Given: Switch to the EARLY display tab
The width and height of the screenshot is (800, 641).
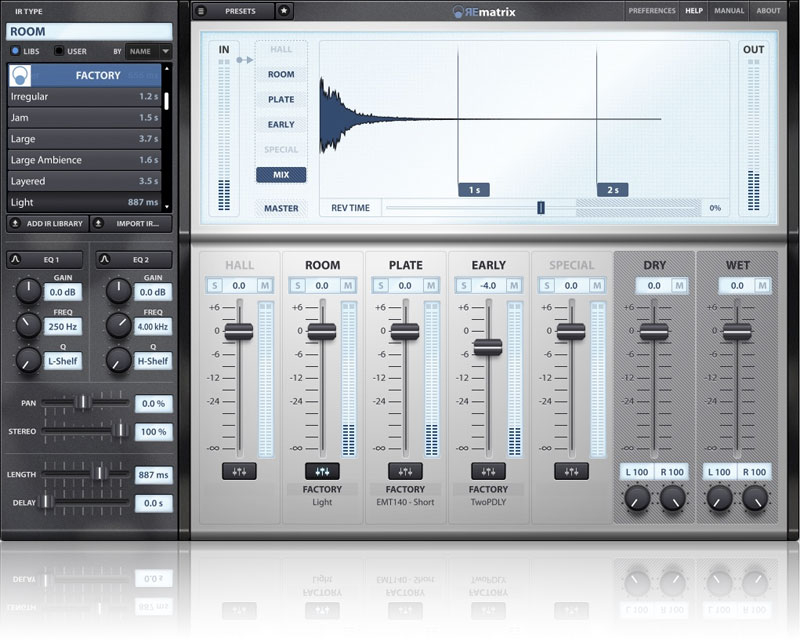Looking at the screenshot, I should pos(281,124).
